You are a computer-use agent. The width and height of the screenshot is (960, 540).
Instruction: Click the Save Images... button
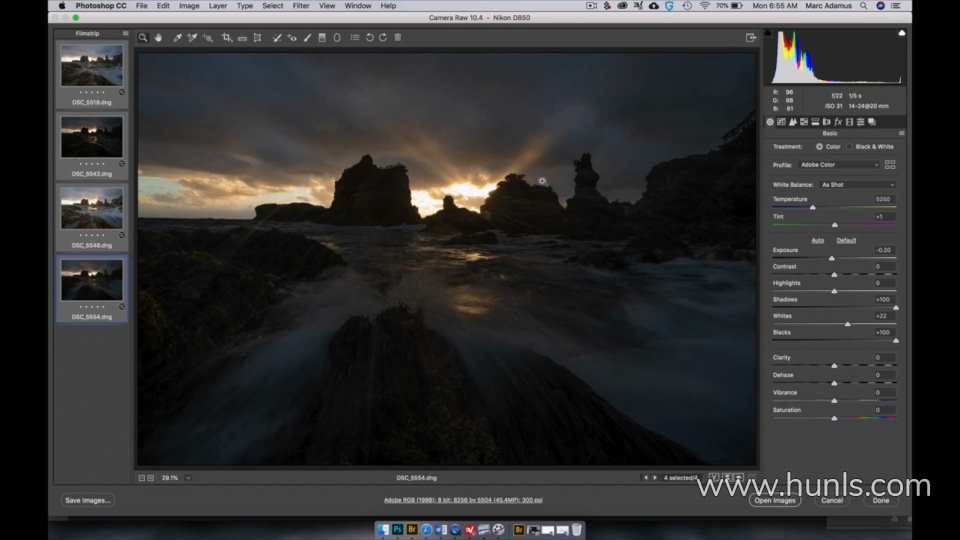pyautogui.click(x=88, y=500)
